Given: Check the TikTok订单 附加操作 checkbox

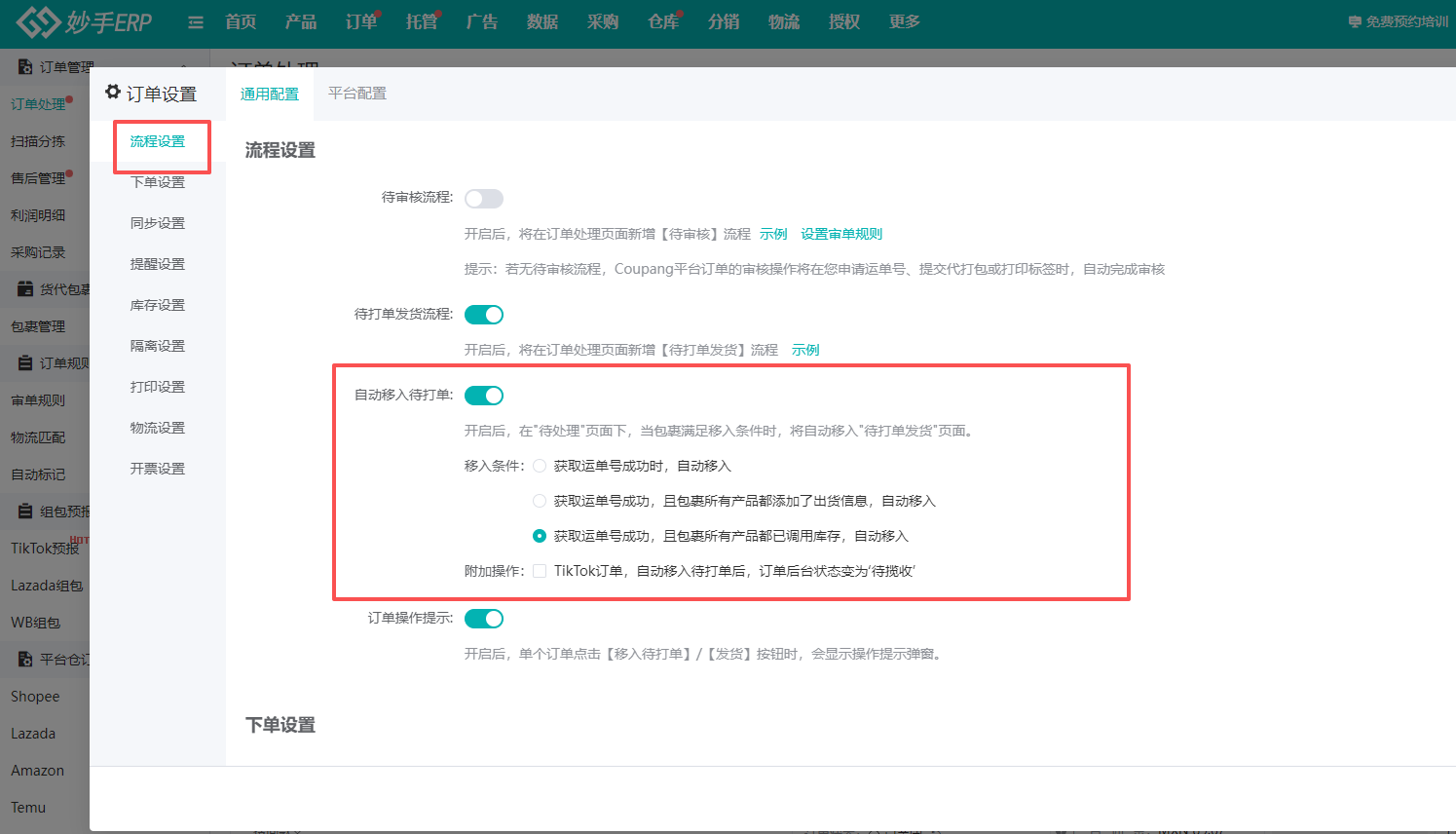Looking at the screenshot, I should tap(539, 570).
